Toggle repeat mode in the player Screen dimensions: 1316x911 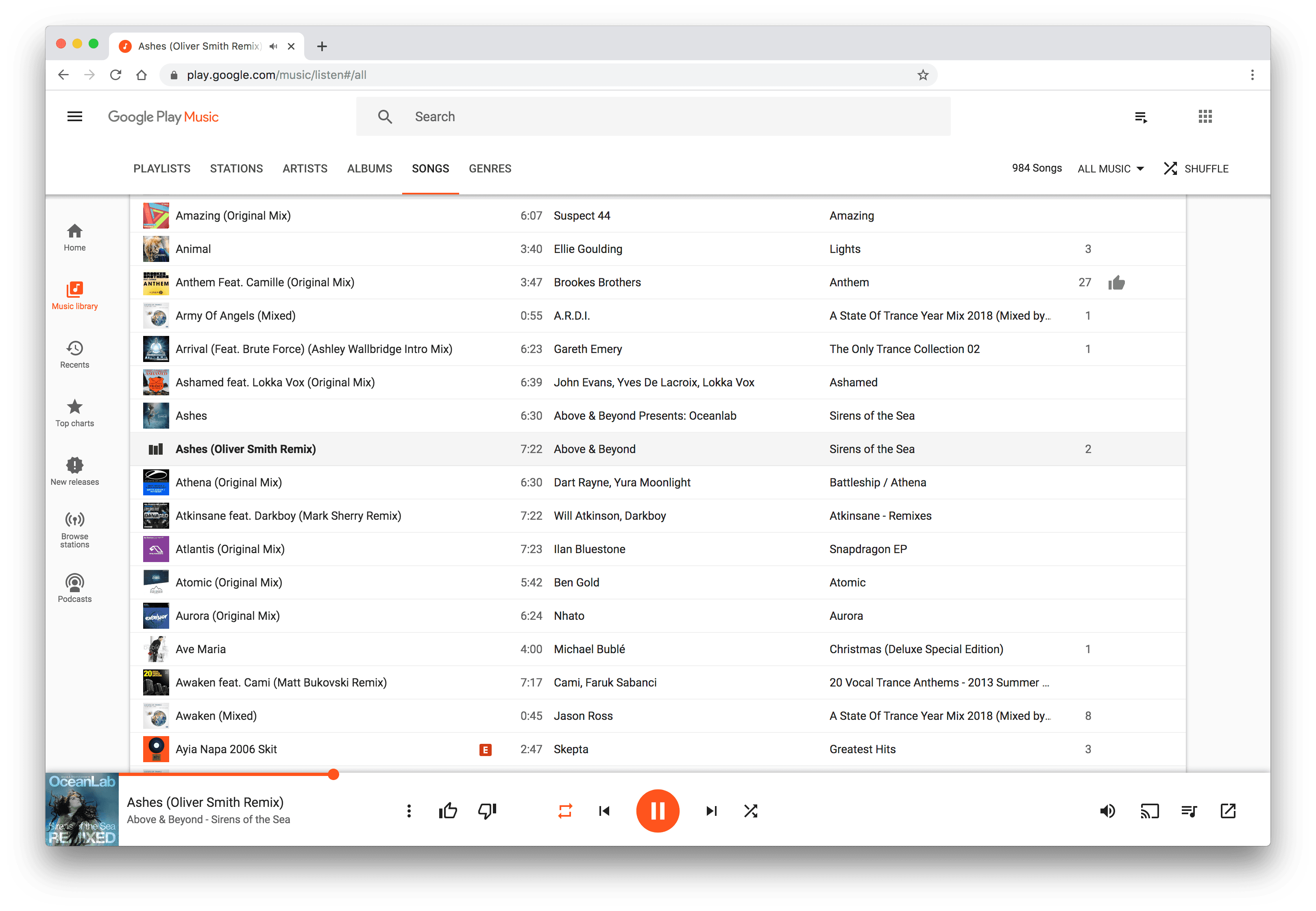[564, 811]
